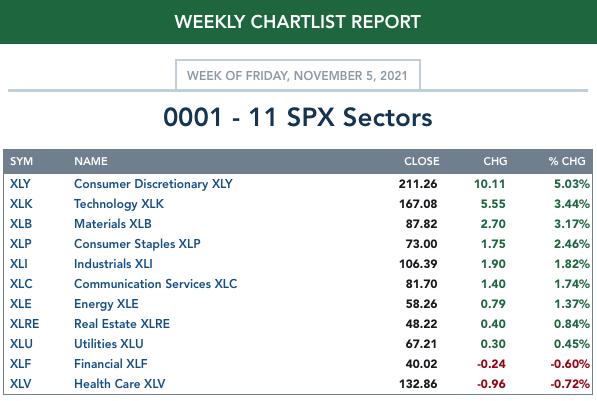Screen dimensions: 597x401
Task: Sort table by NAME column header
Action: click(x=91, y=161)
